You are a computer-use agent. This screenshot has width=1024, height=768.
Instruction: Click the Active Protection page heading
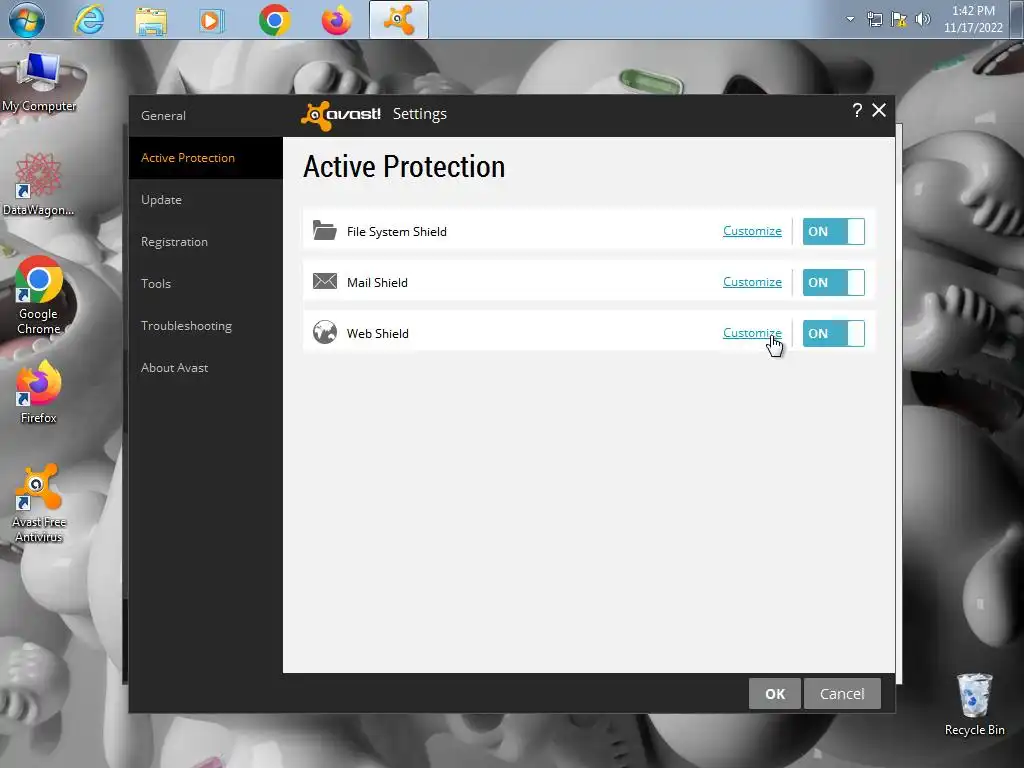pyautogui.click(x=404, y=167)
